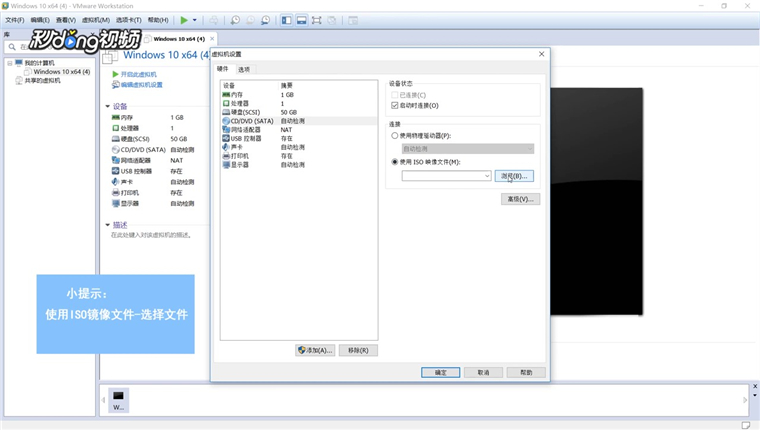
Task: Select USB 控制器 row icon in dialog list
Action: pyautogui.click(x=226, y=138)
